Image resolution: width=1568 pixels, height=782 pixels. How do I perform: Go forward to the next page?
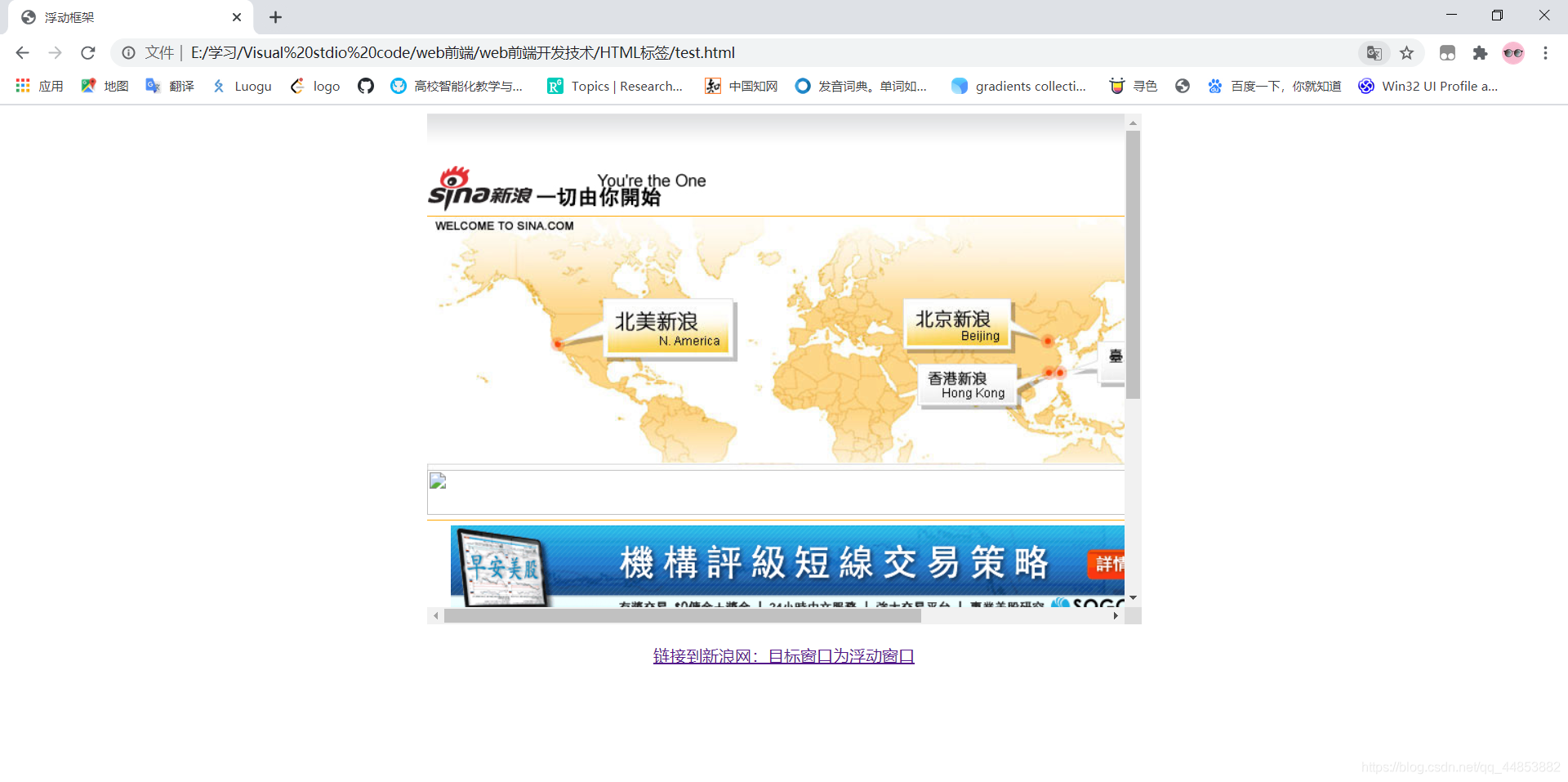click(55, 53)
